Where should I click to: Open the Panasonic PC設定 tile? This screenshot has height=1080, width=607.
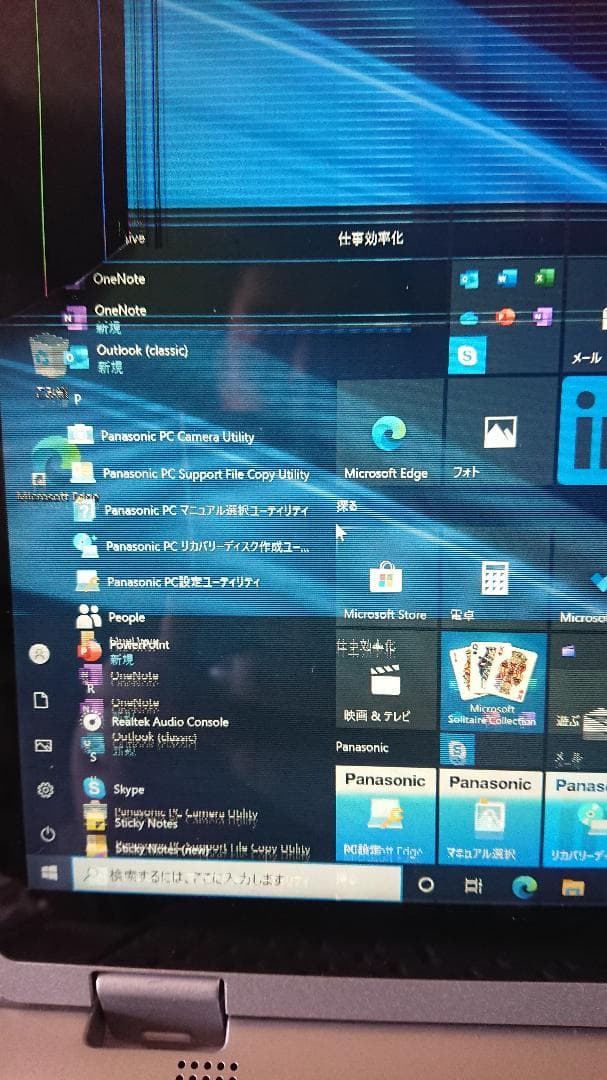pos(386,816)
